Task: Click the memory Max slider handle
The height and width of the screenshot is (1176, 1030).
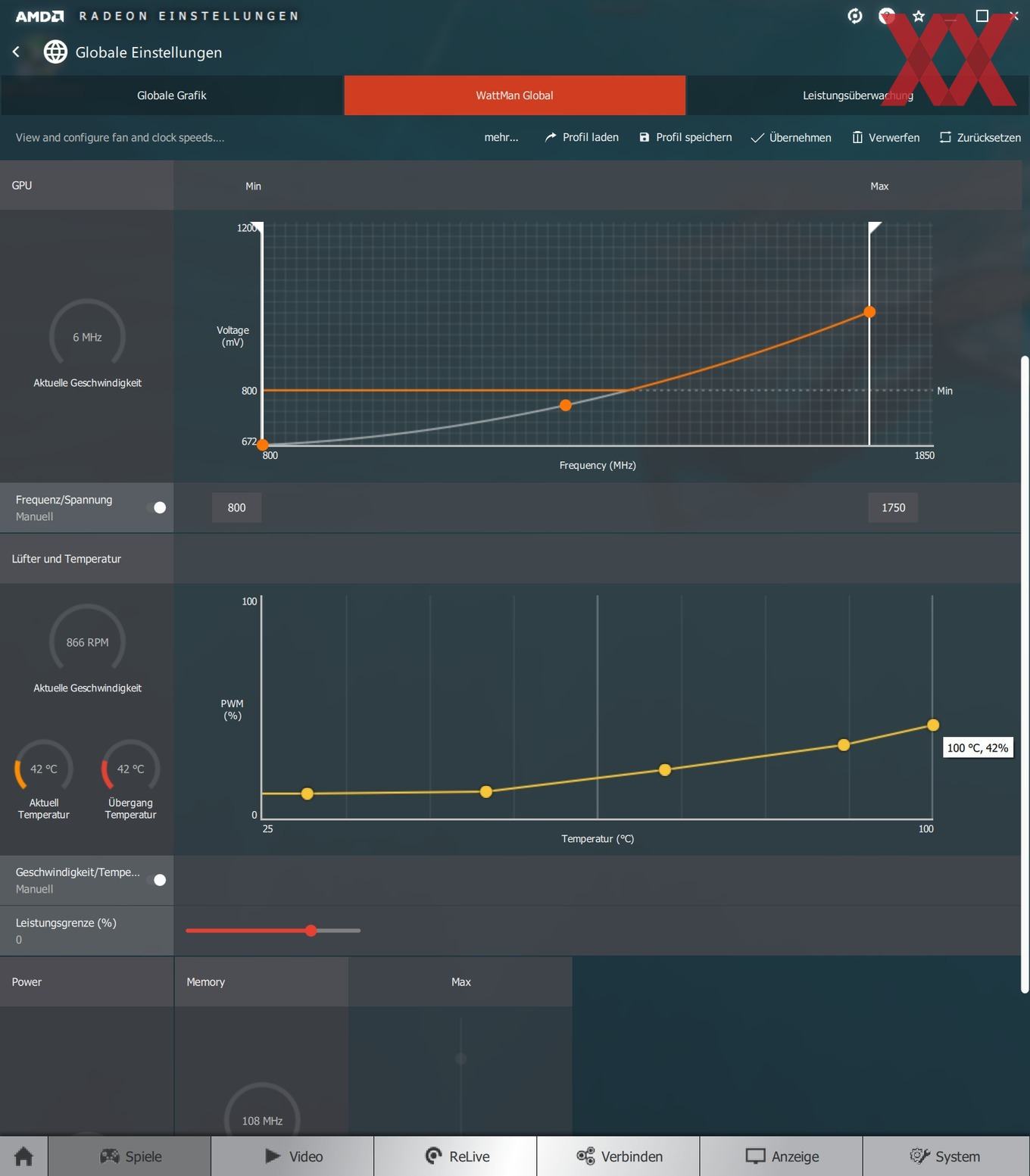Action: coord(460,1059)
